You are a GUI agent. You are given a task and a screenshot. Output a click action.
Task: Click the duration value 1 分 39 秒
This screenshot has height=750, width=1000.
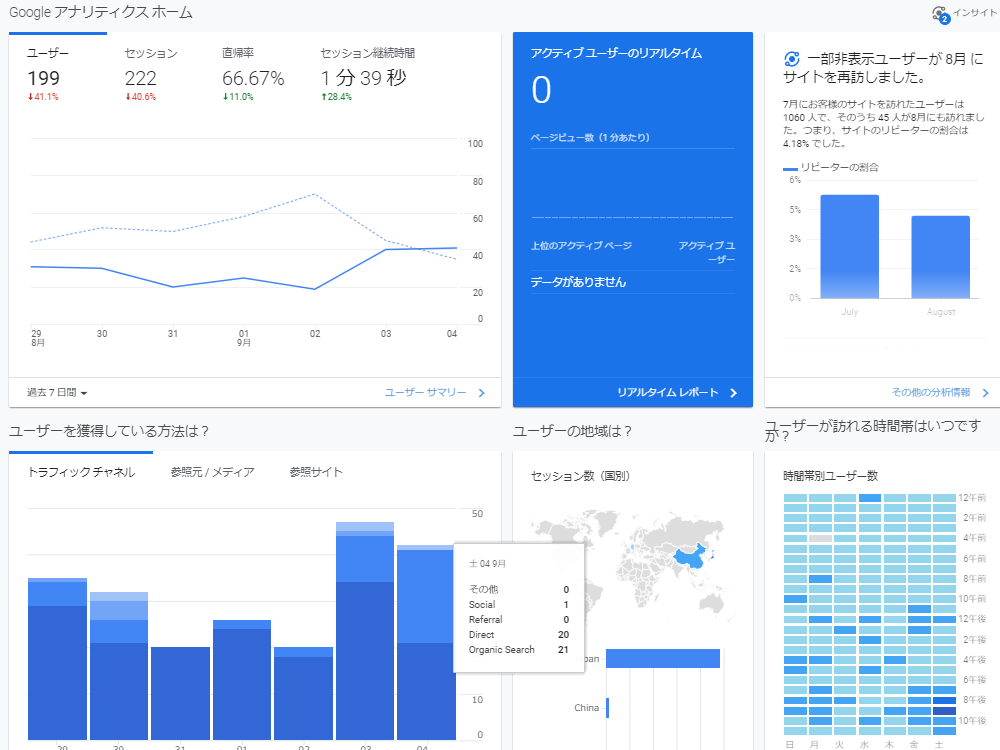[x=364, y=78]
